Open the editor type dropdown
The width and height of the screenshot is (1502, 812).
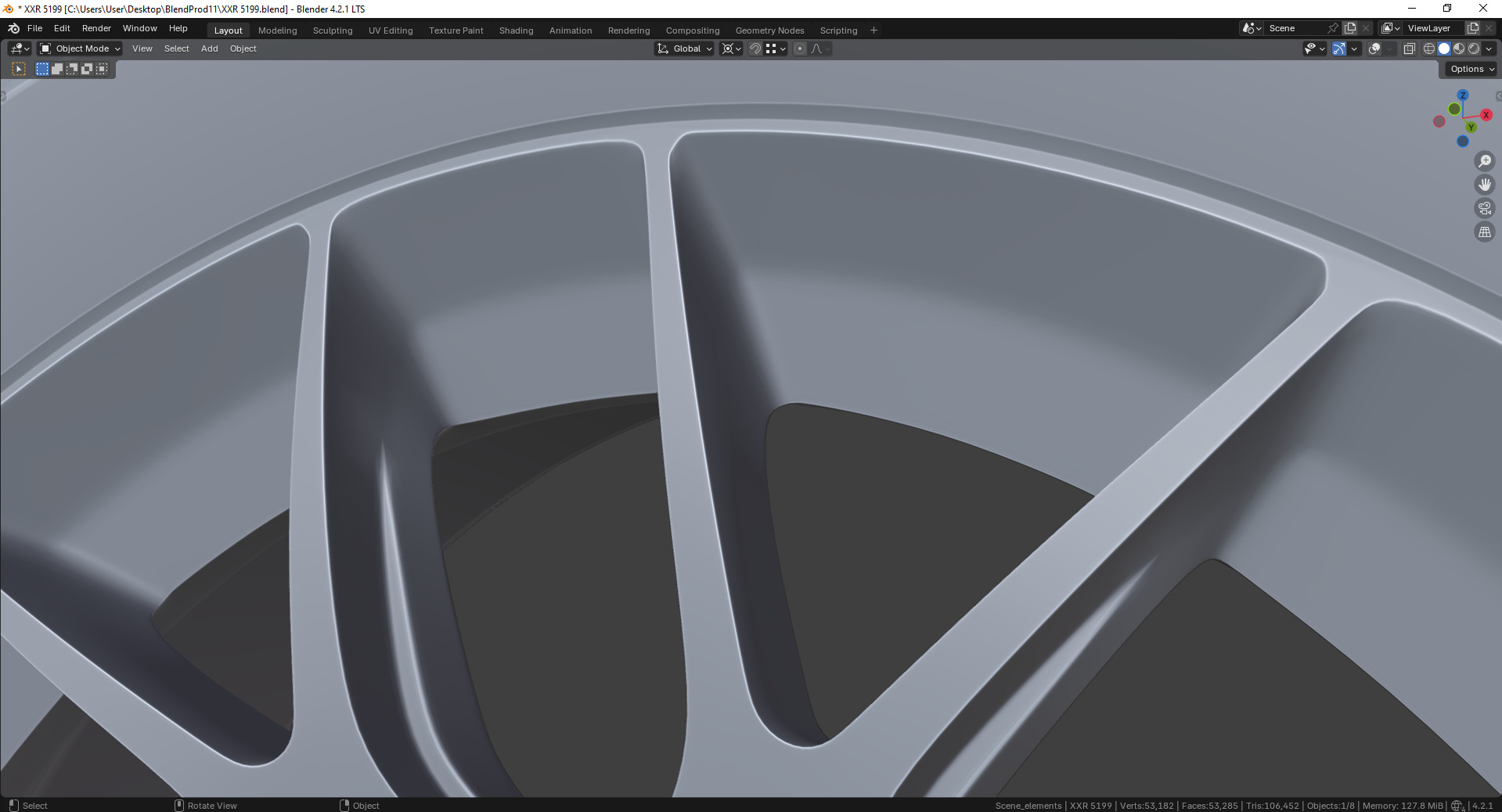pos(20,49)
